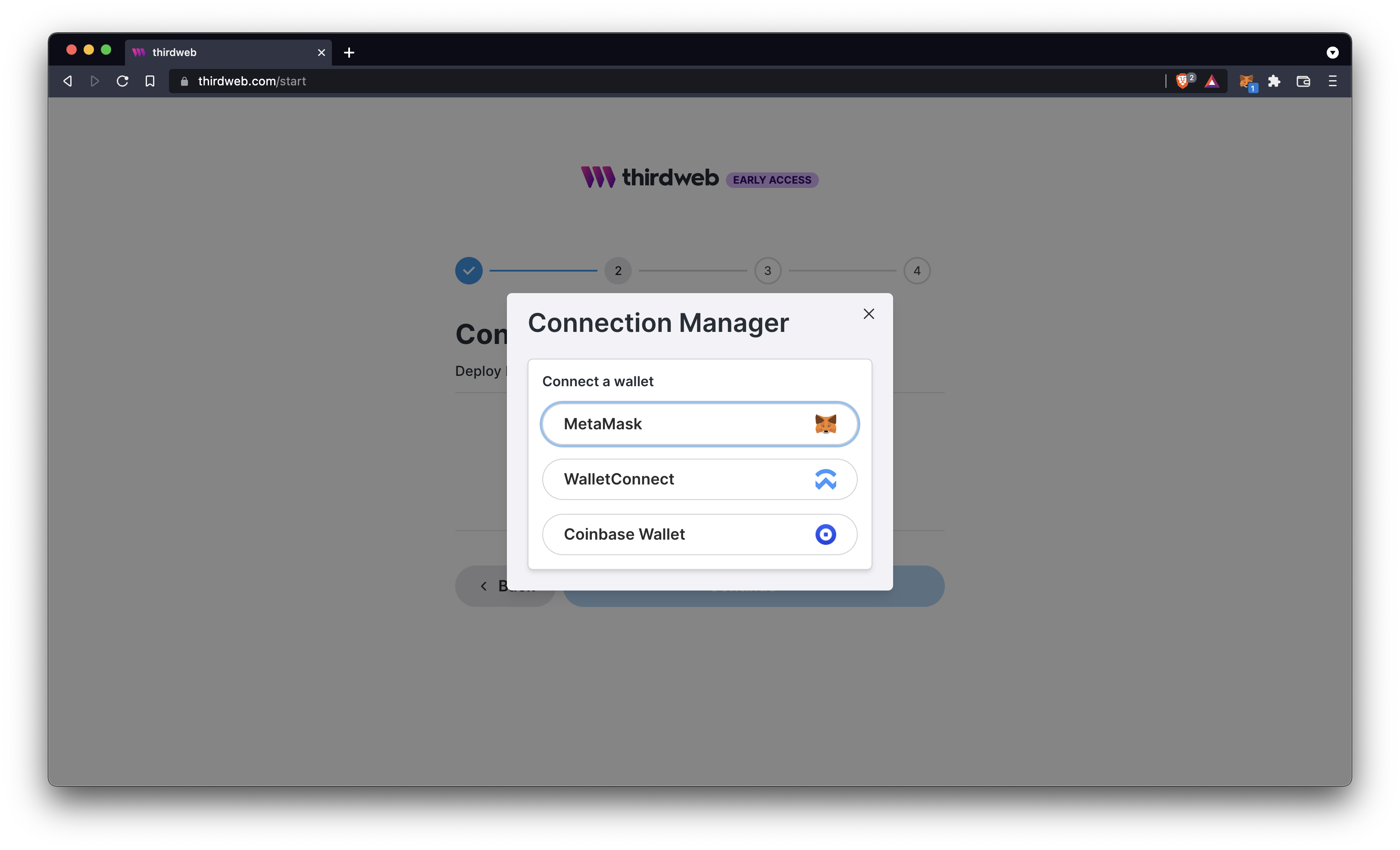Viewport: 1400px width, 850px height.
Task: Reload the thirdweb page
Action: pyautogui.click(x=122, y=81)
